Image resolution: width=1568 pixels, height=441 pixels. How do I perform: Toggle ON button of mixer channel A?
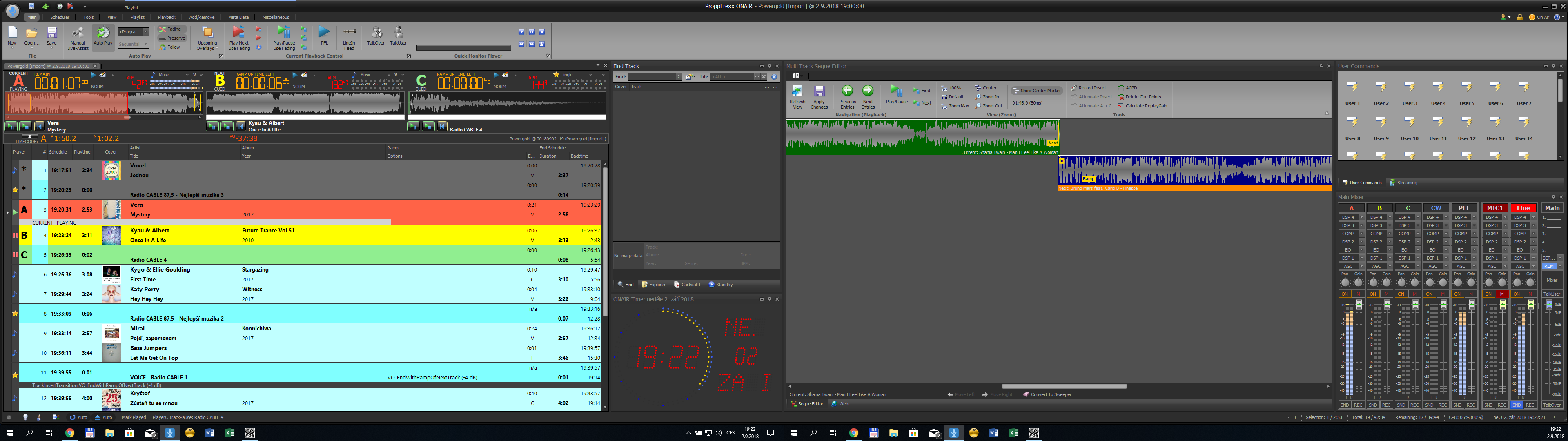1345,294
